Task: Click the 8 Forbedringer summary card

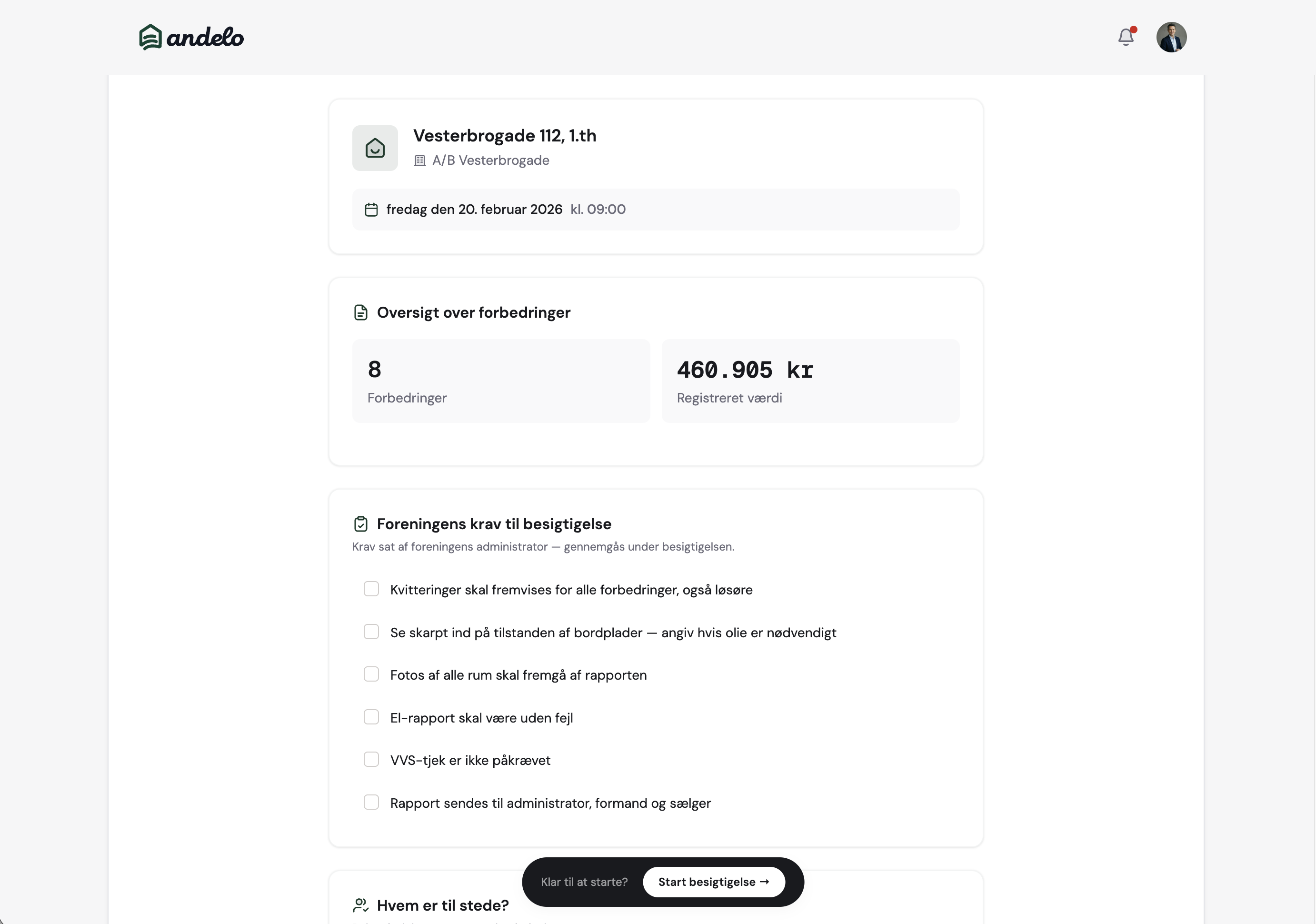Action: (x=501, y=381)
